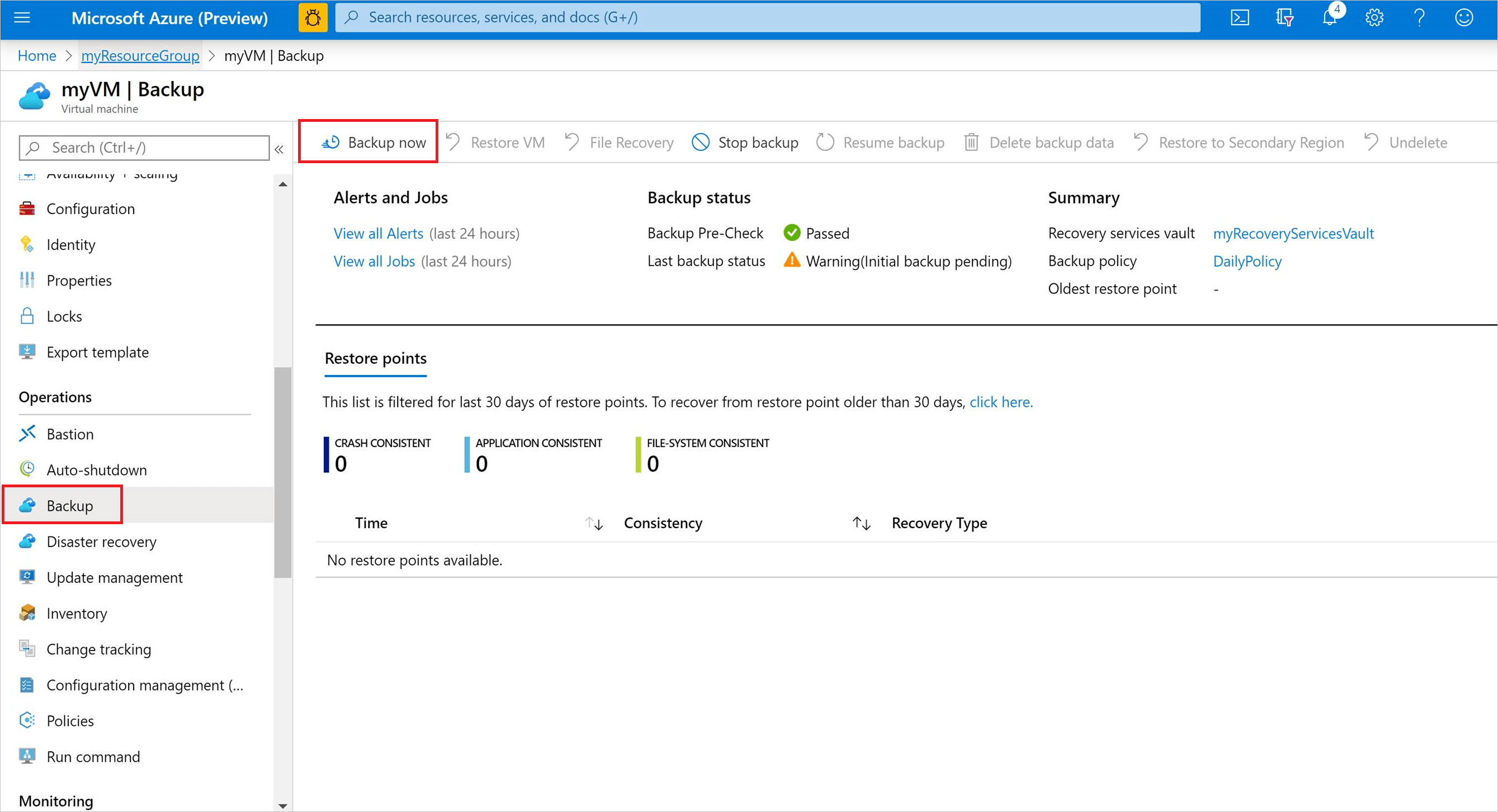Collapse the left navigation pane
1498x812 pixels.
click(x=280, y=149)
